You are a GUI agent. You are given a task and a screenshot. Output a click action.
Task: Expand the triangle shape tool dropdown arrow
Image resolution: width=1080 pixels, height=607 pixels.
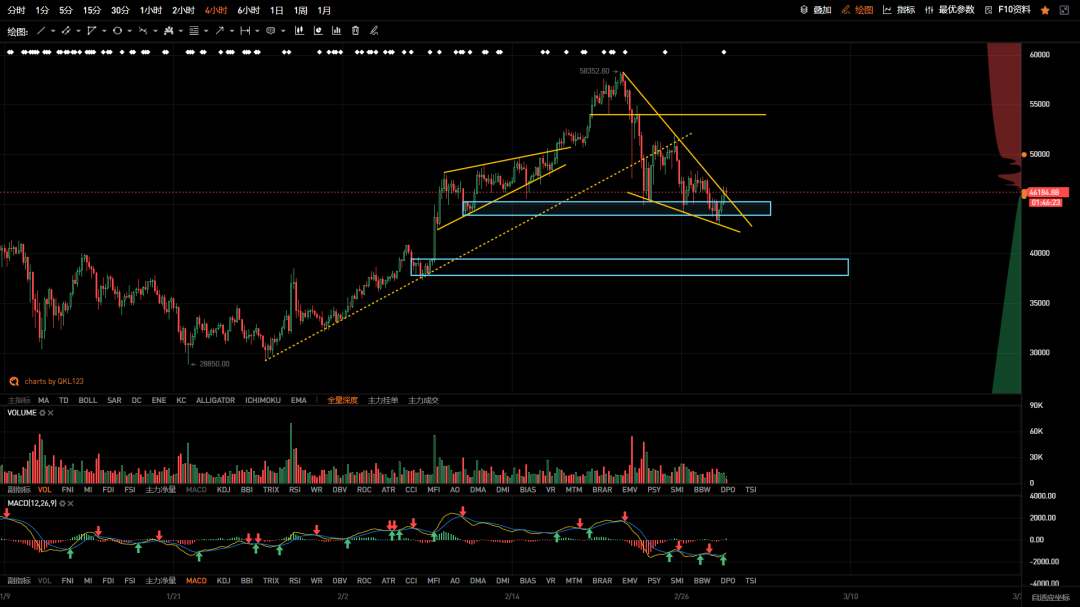pyautogui.click(x=104, y=31)
